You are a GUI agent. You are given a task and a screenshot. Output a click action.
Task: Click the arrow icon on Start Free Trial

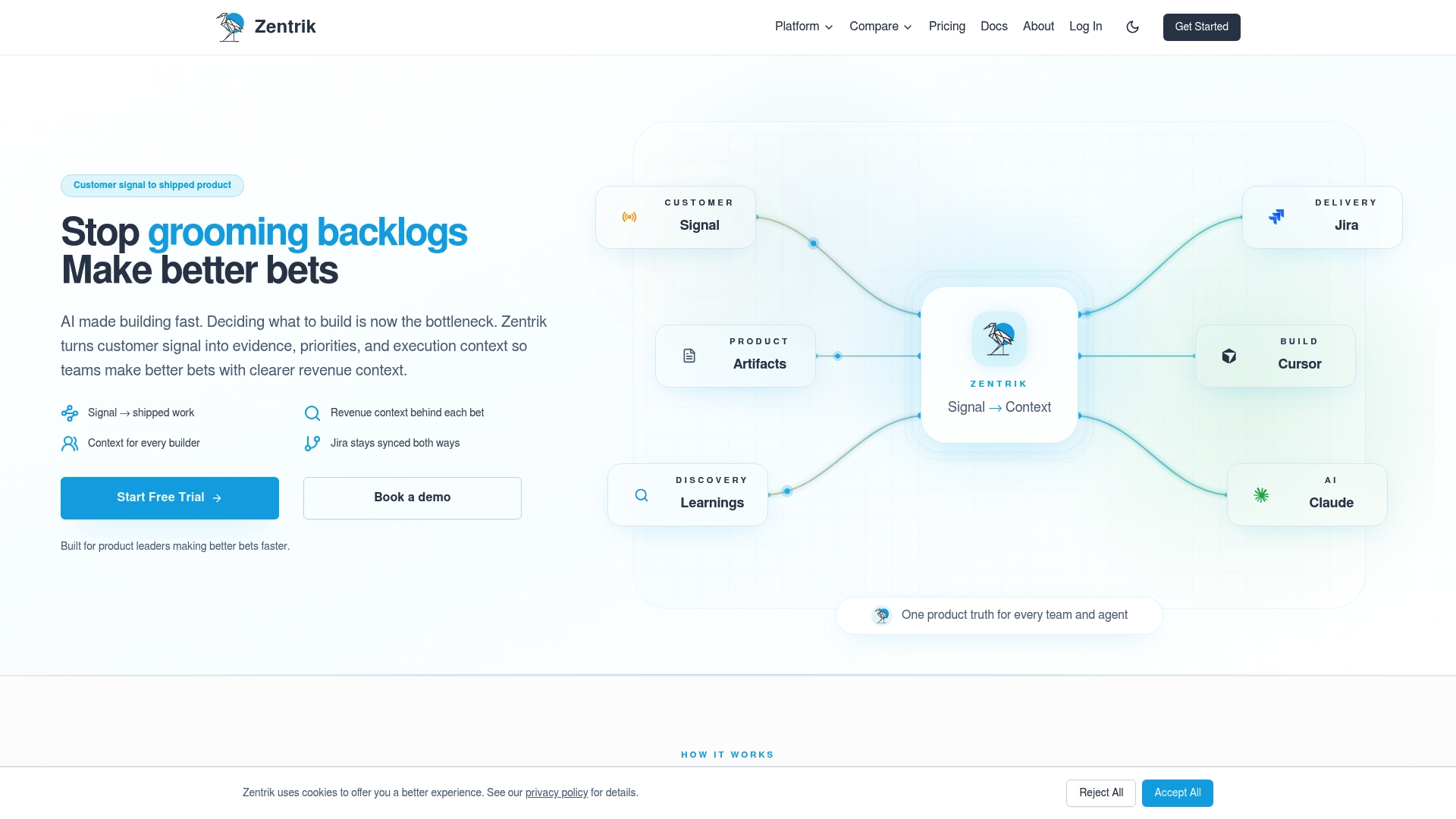pos(217,498)
